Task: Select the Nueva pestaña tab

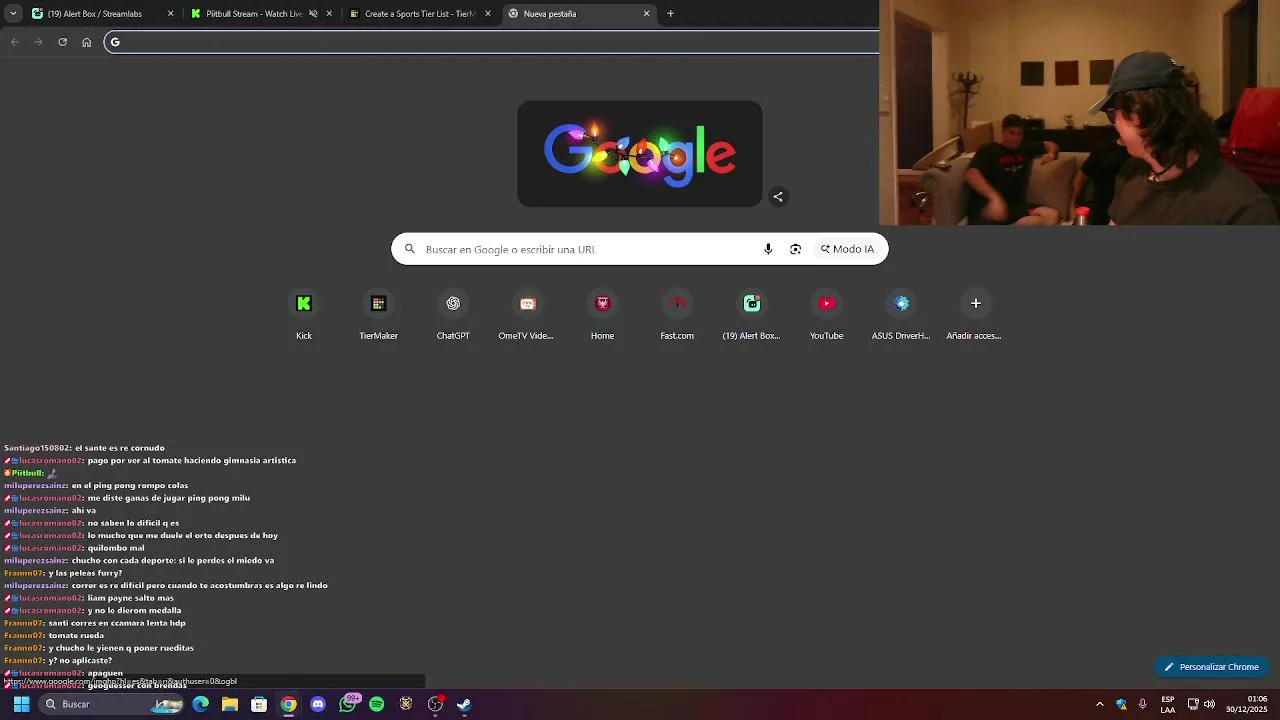Action: 579,14
